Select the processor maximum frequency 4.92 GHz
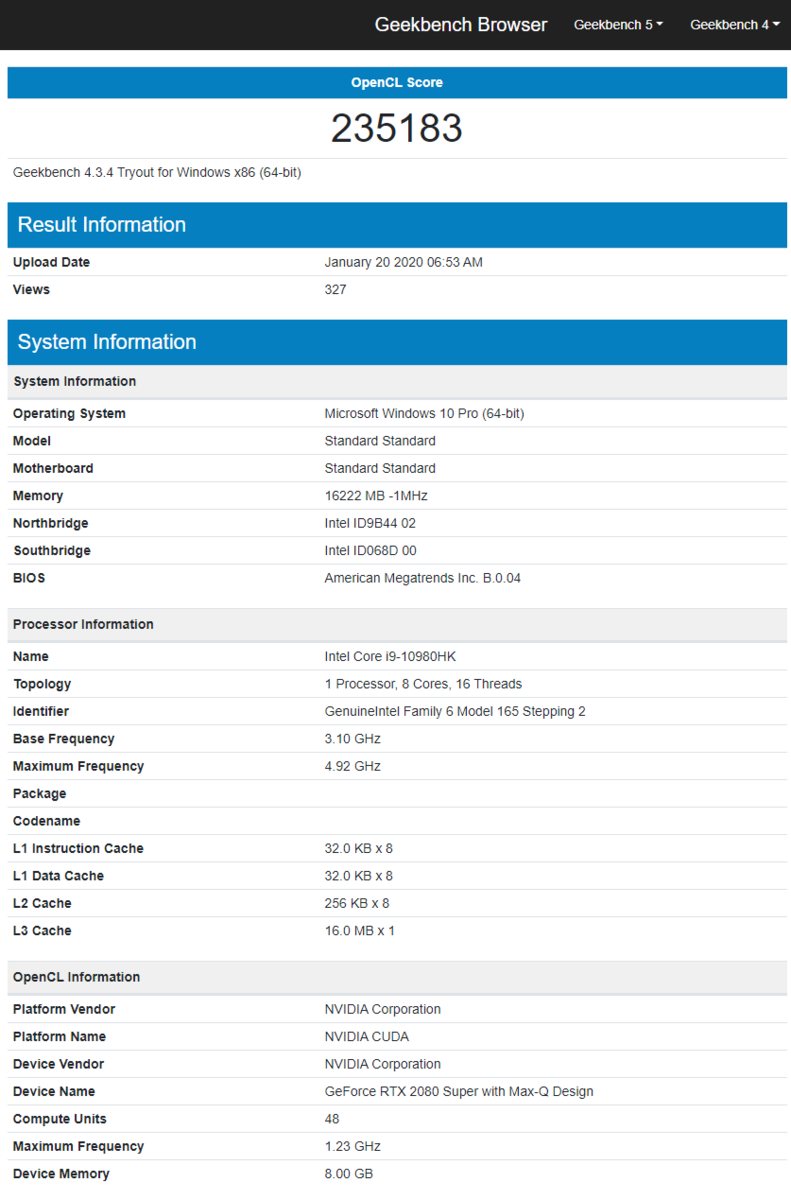Image resolution: width=791 pixels, height=1200 pixels. (353, 766)
